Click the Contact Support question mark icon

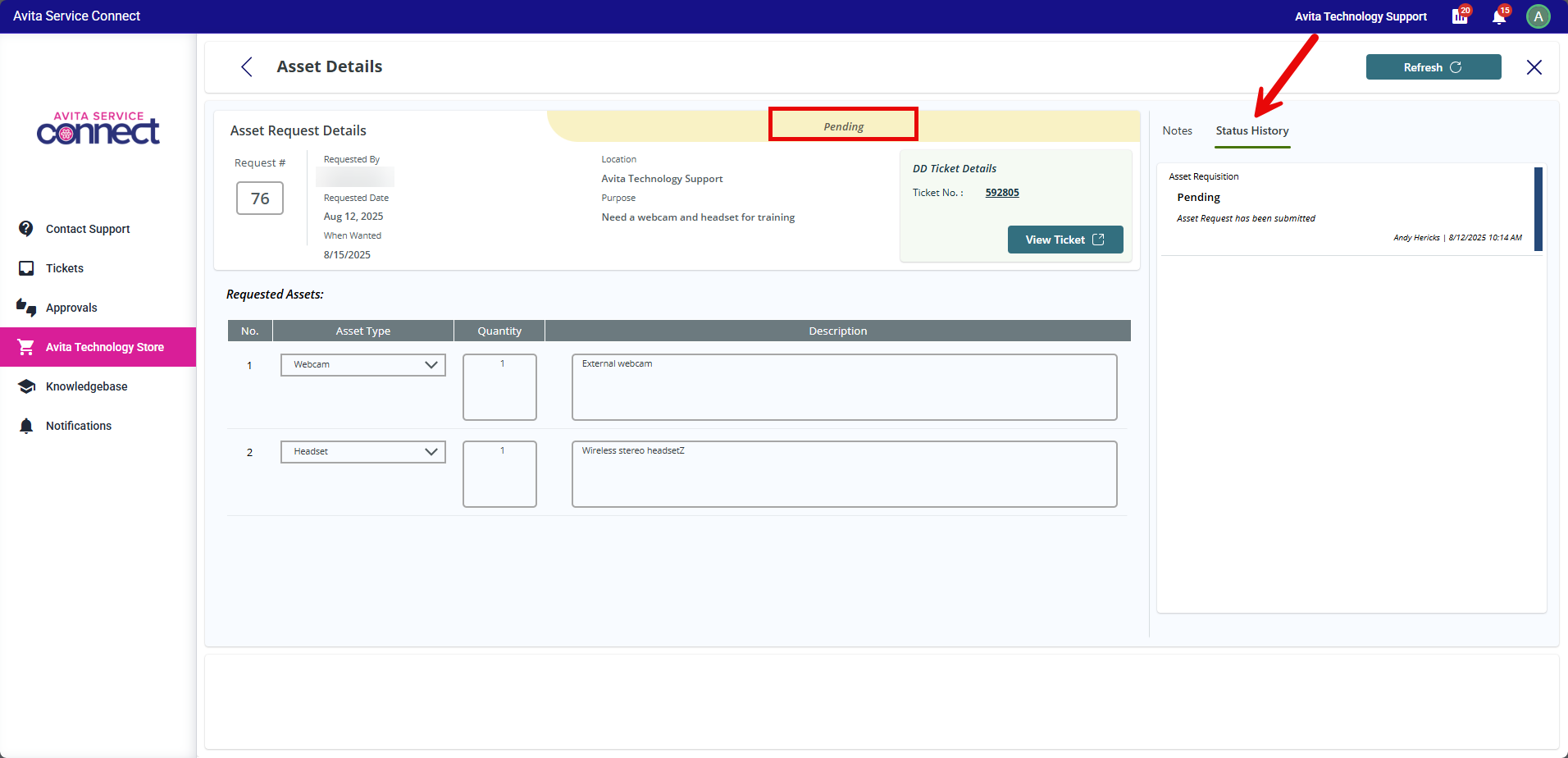(x=26, y=229)
